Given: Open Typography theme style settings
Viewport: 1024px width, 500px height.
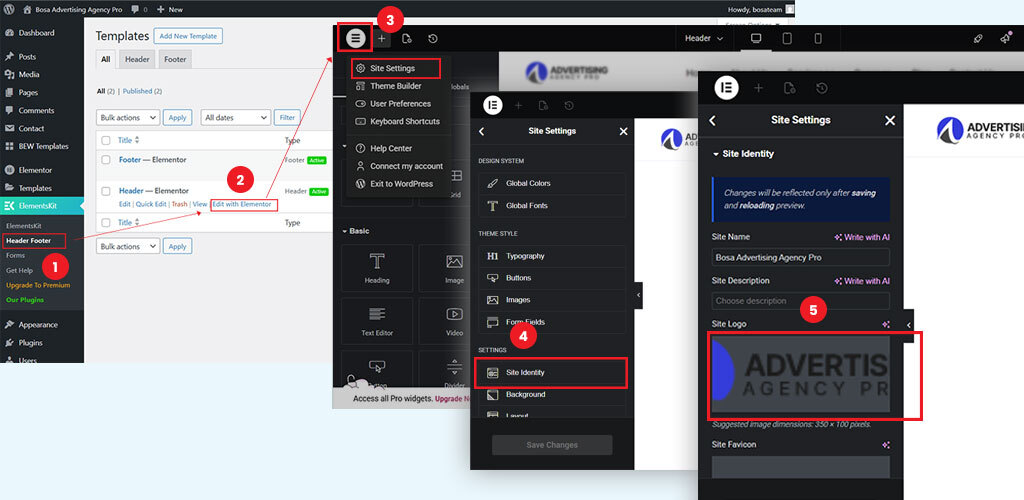Looking at the screenshot, I should click(x=552, y=256).
